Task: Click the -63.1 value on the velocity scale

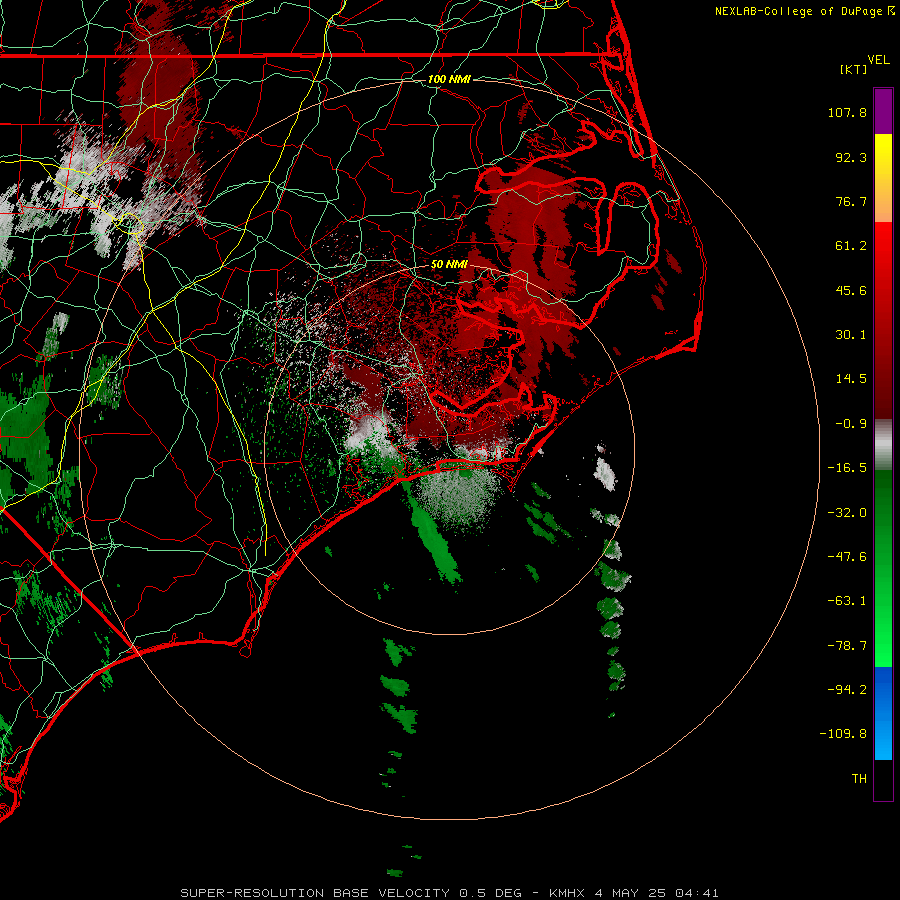Action: [847, 601]
